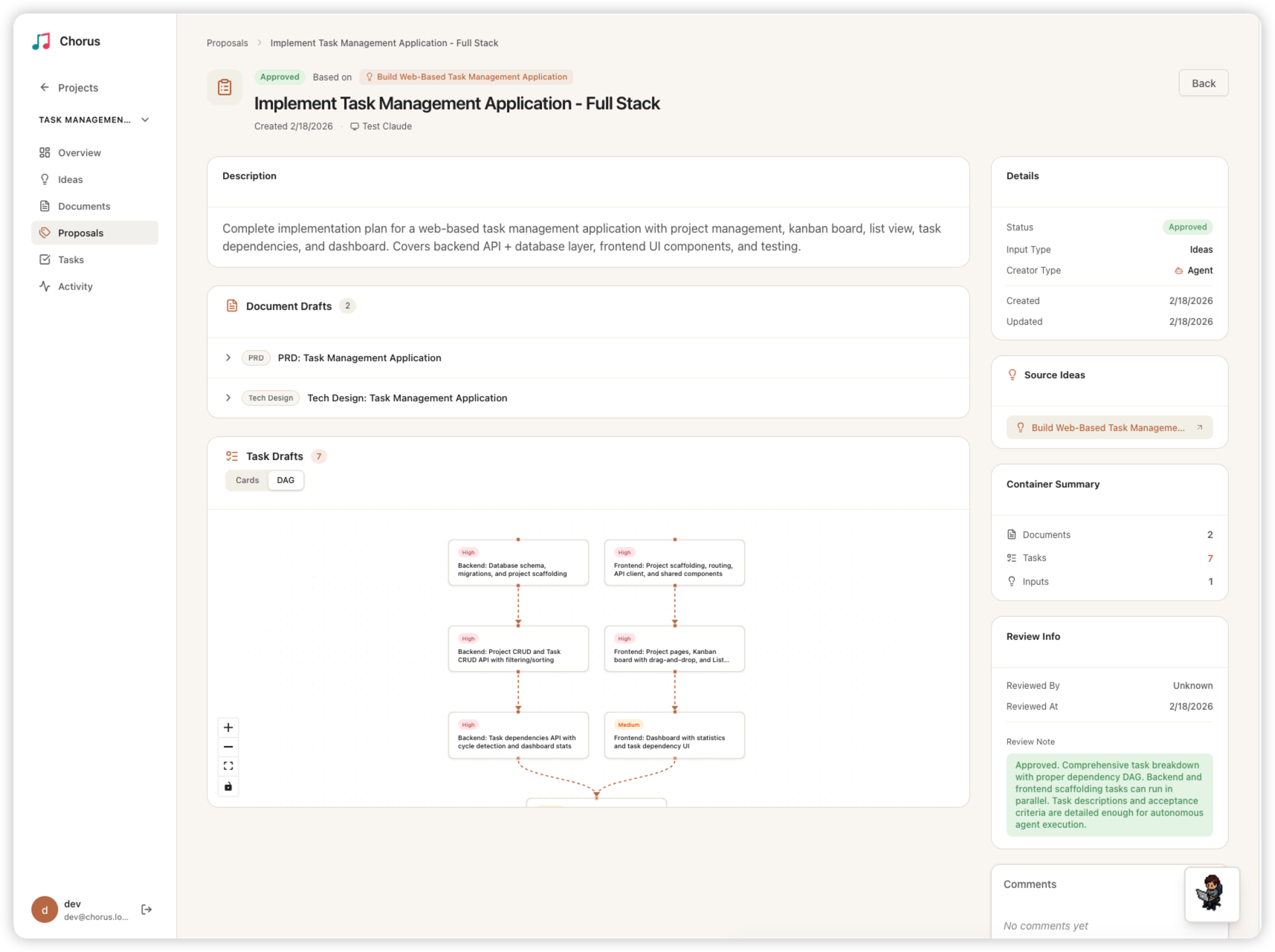The image size is (1275, 952).
Task: Click the Back button
Action: coord(1203,82)
